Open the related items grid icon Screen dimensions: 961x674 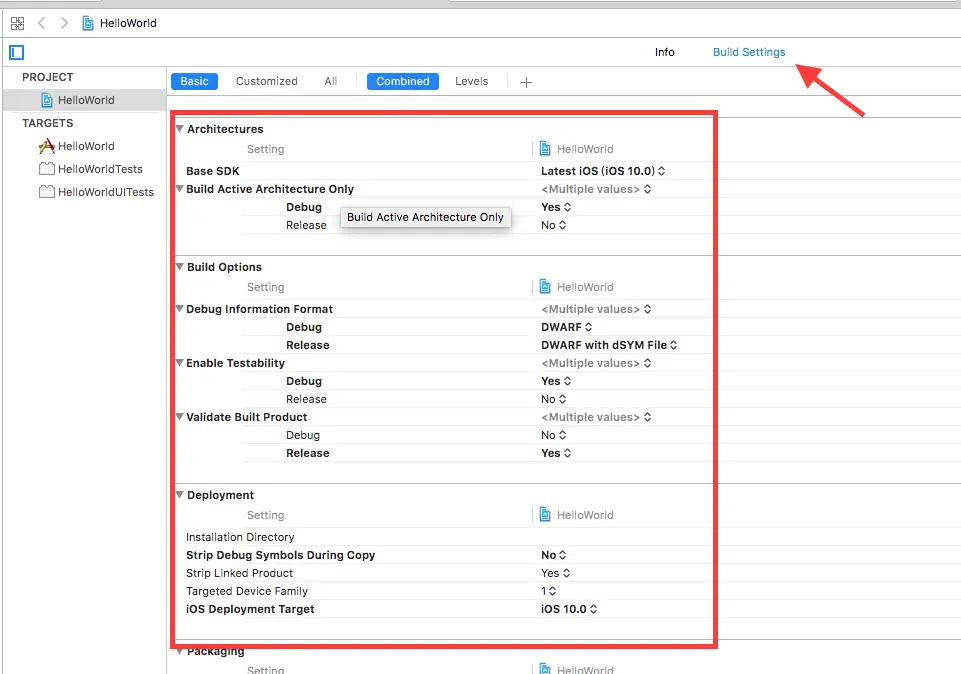pyautogui.click(x=17, y=23)
